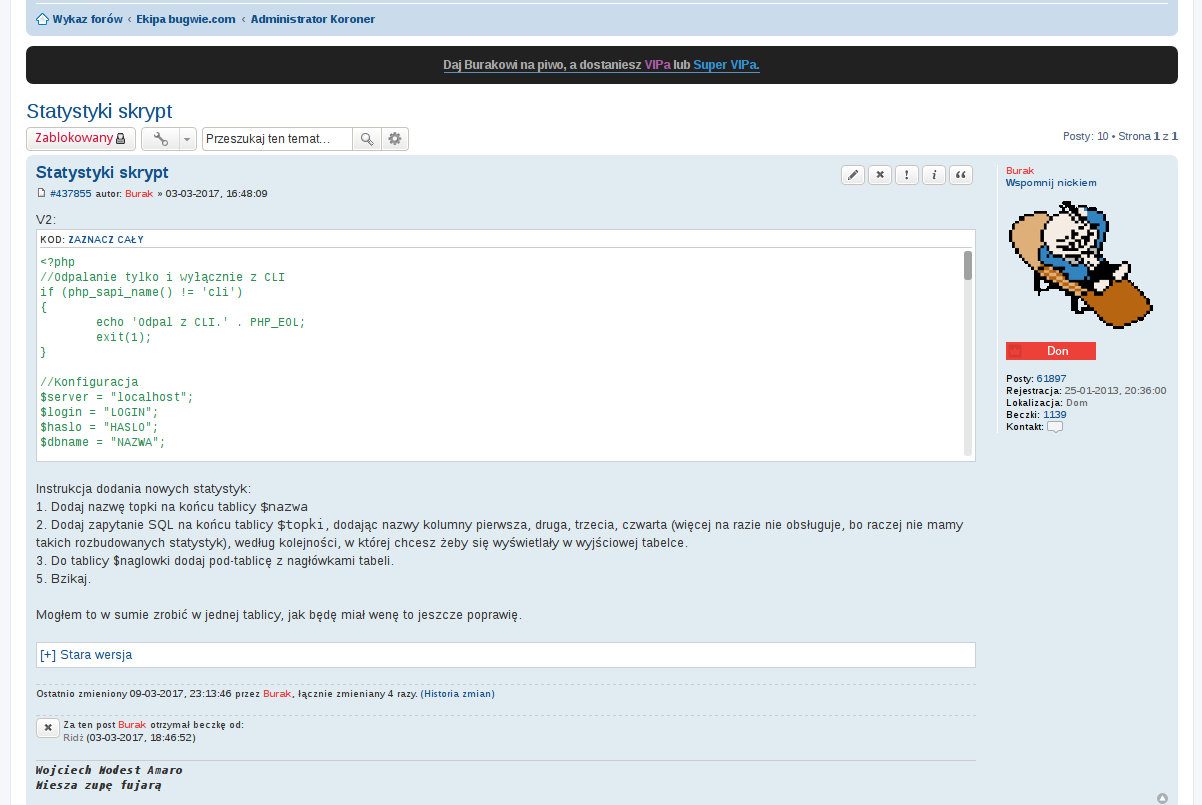Quote the post with the quote icon
The width and height of the screenshot is (1202, 805).
[961, 175]
